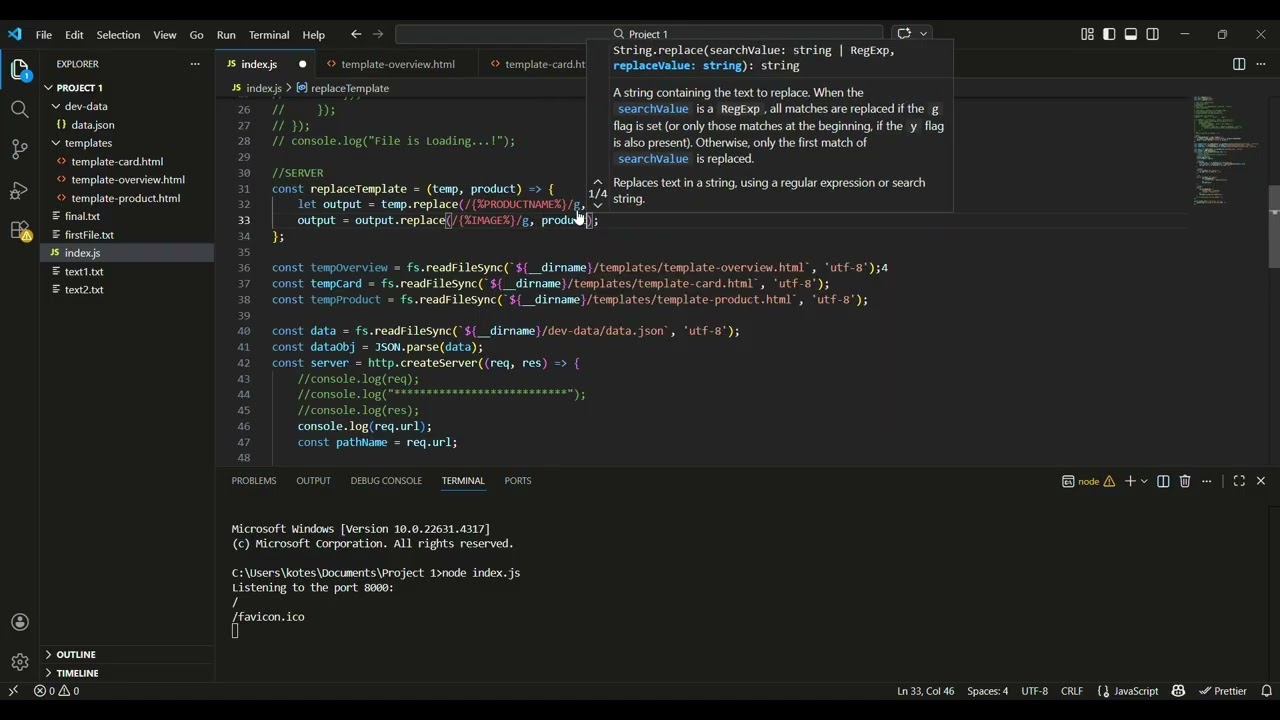The width and height of the screenshot is (1280, 720).
Task: Open the Search view in the activity bar
Action: 19,109
